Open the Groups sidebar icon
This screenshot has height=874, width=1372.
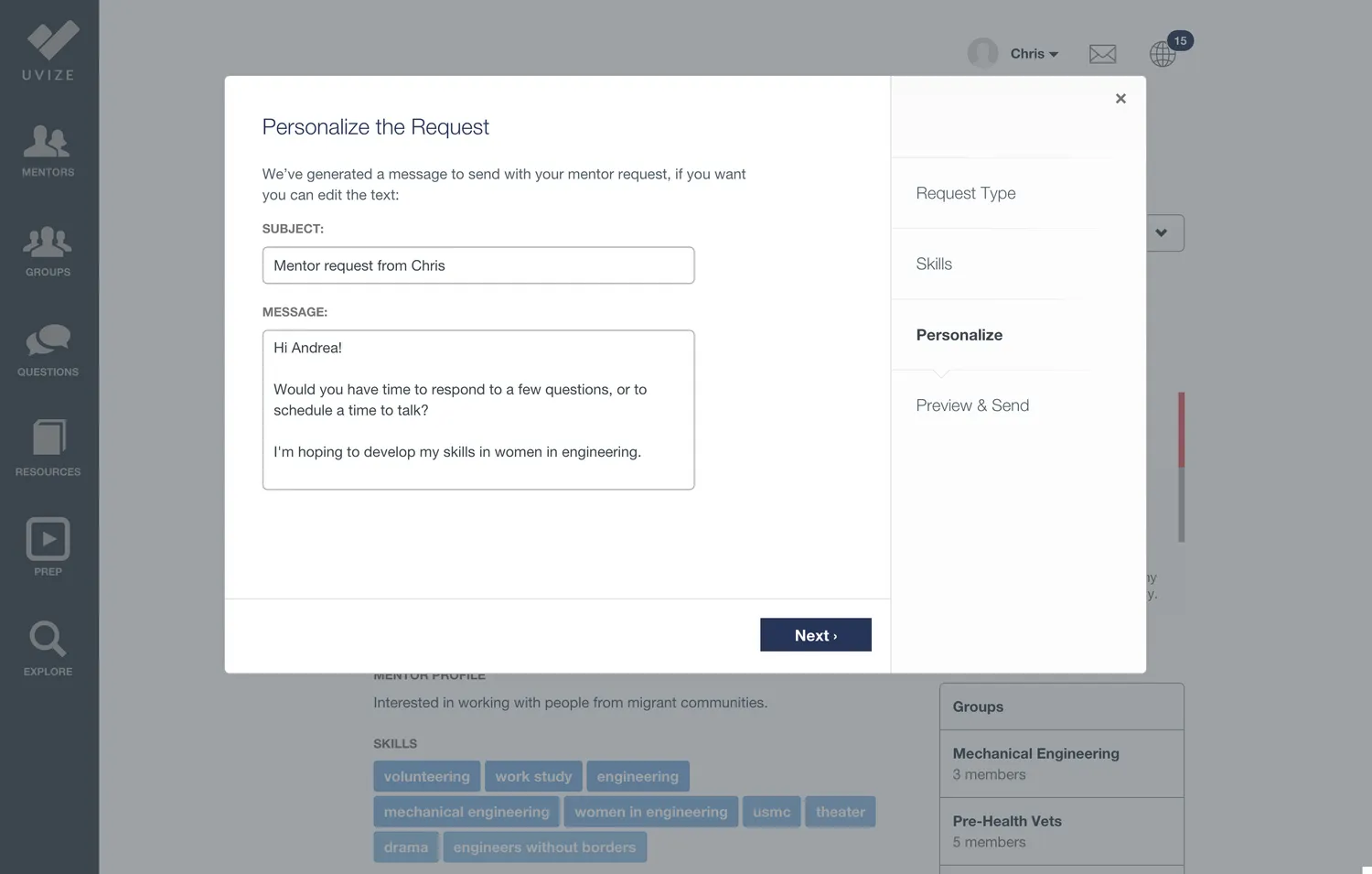(48, 250)
